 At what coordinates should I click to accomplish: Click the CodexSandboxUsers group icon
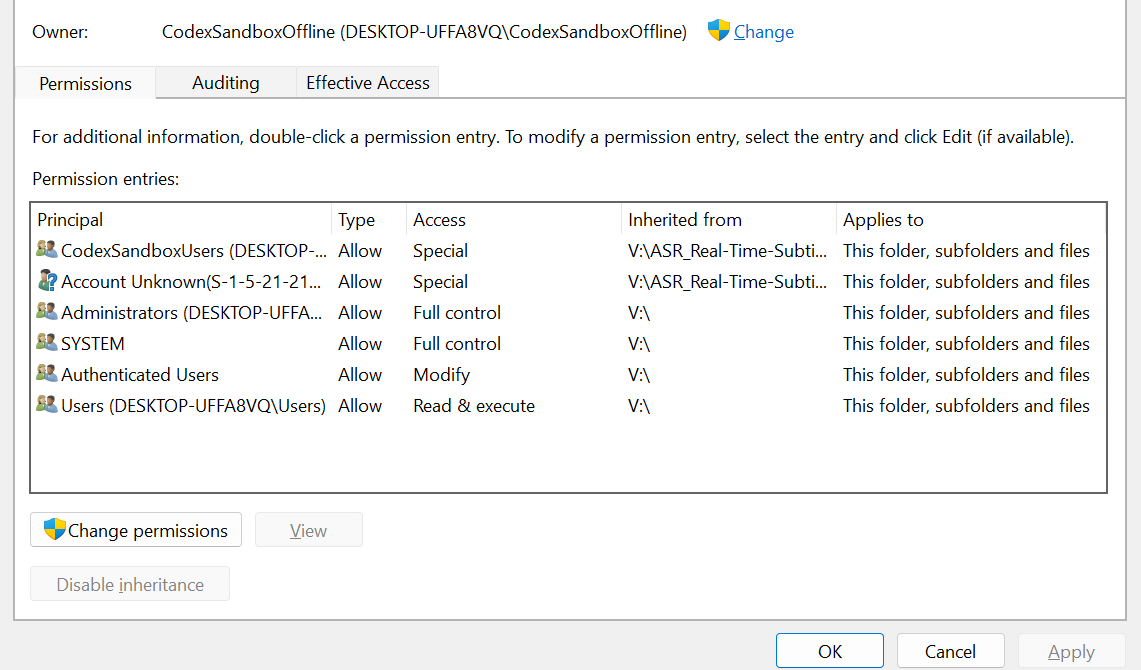[47, 250]
